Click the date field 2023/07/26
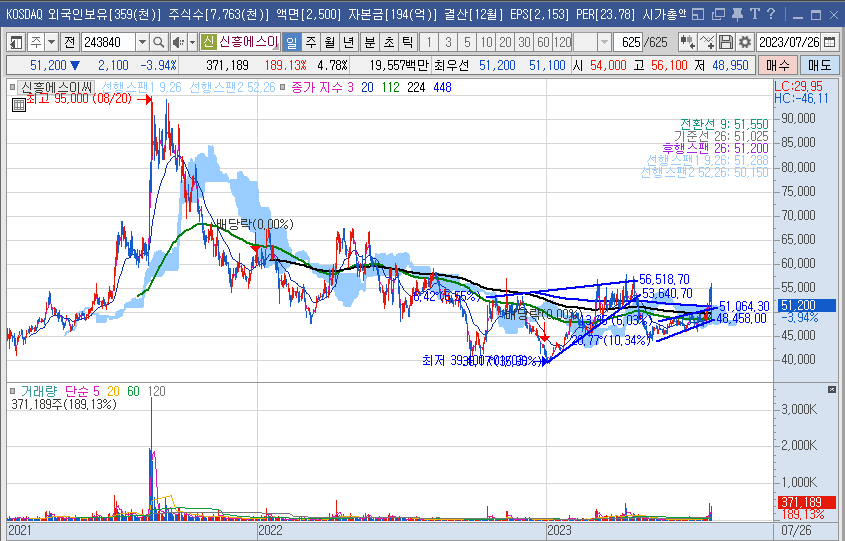 point(789,41)
